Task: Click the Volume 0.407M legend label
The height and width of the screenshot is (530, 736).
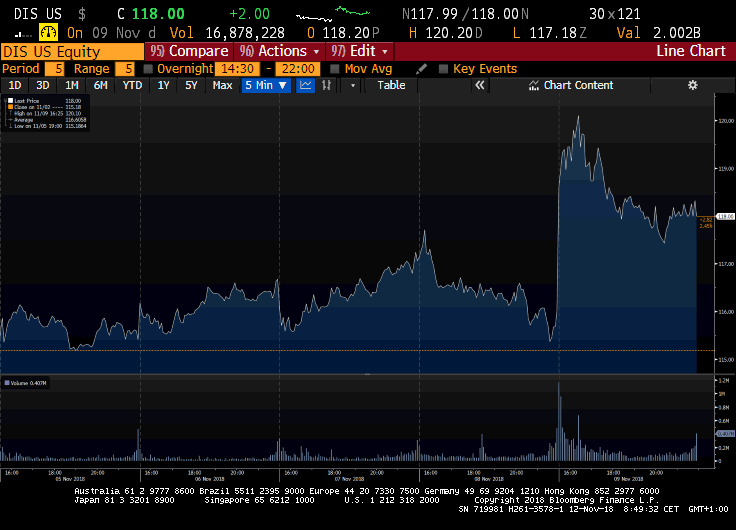Action: pos(28,384)
